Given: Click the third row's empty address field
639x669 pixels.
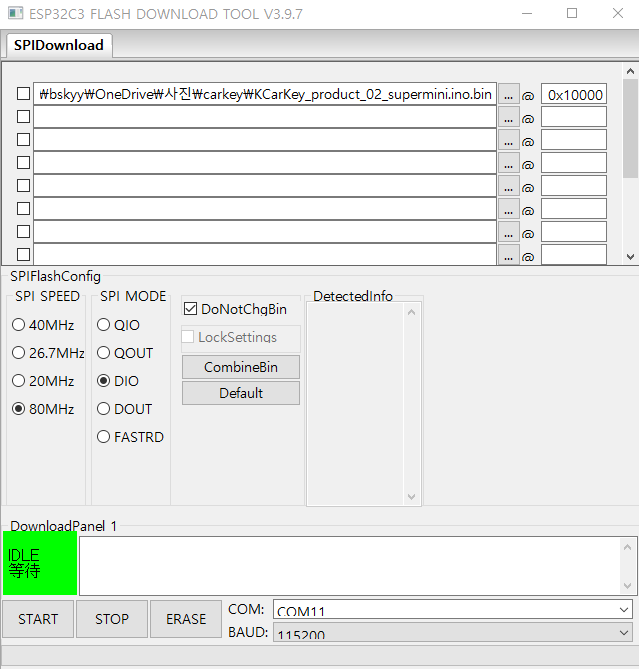Looking at the screenshot, I should pos(574,140).
